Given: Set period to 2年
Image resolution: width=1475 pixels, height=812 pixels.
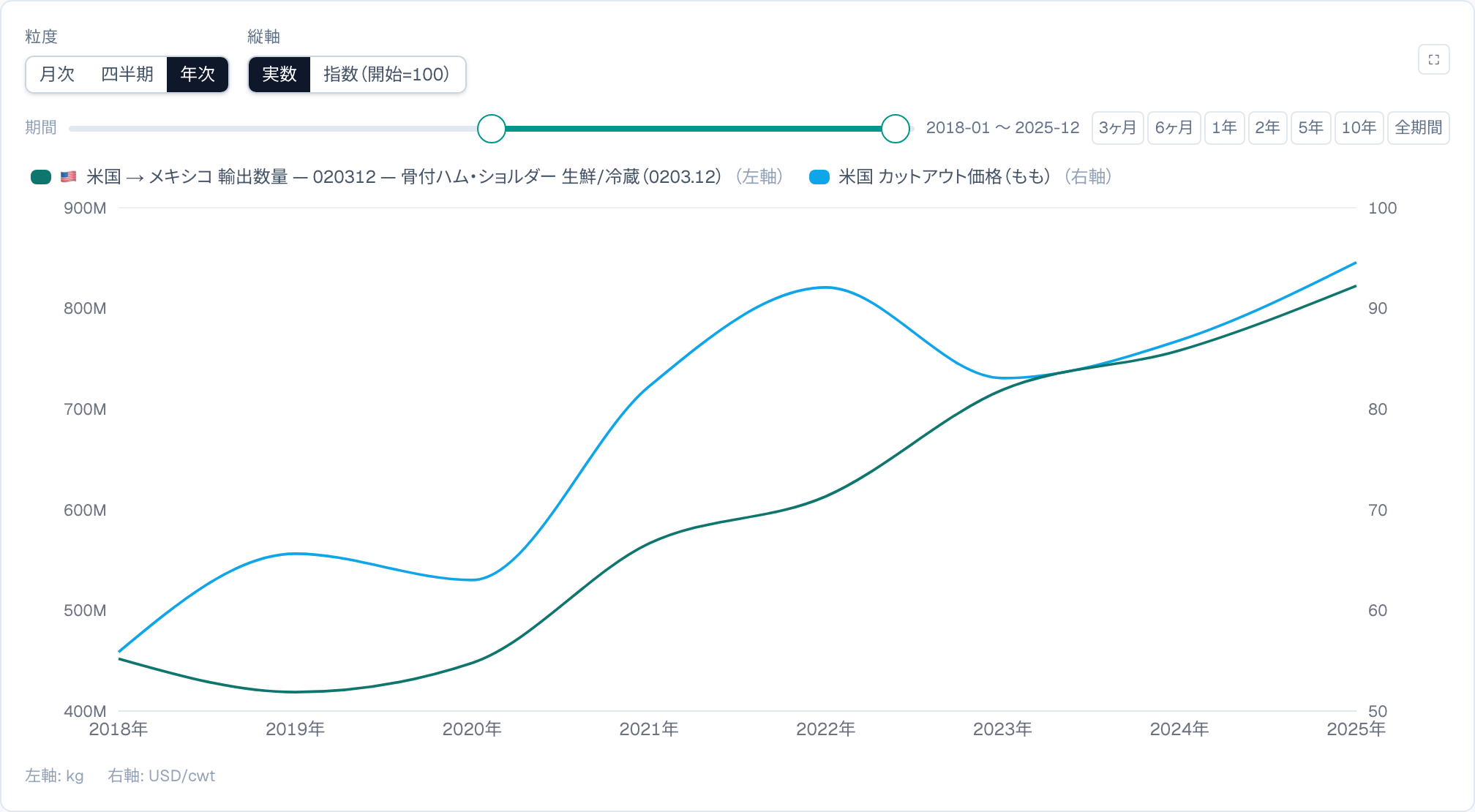Looking at the screenshot, I should pyautogui.click(x=1267, y=128).
